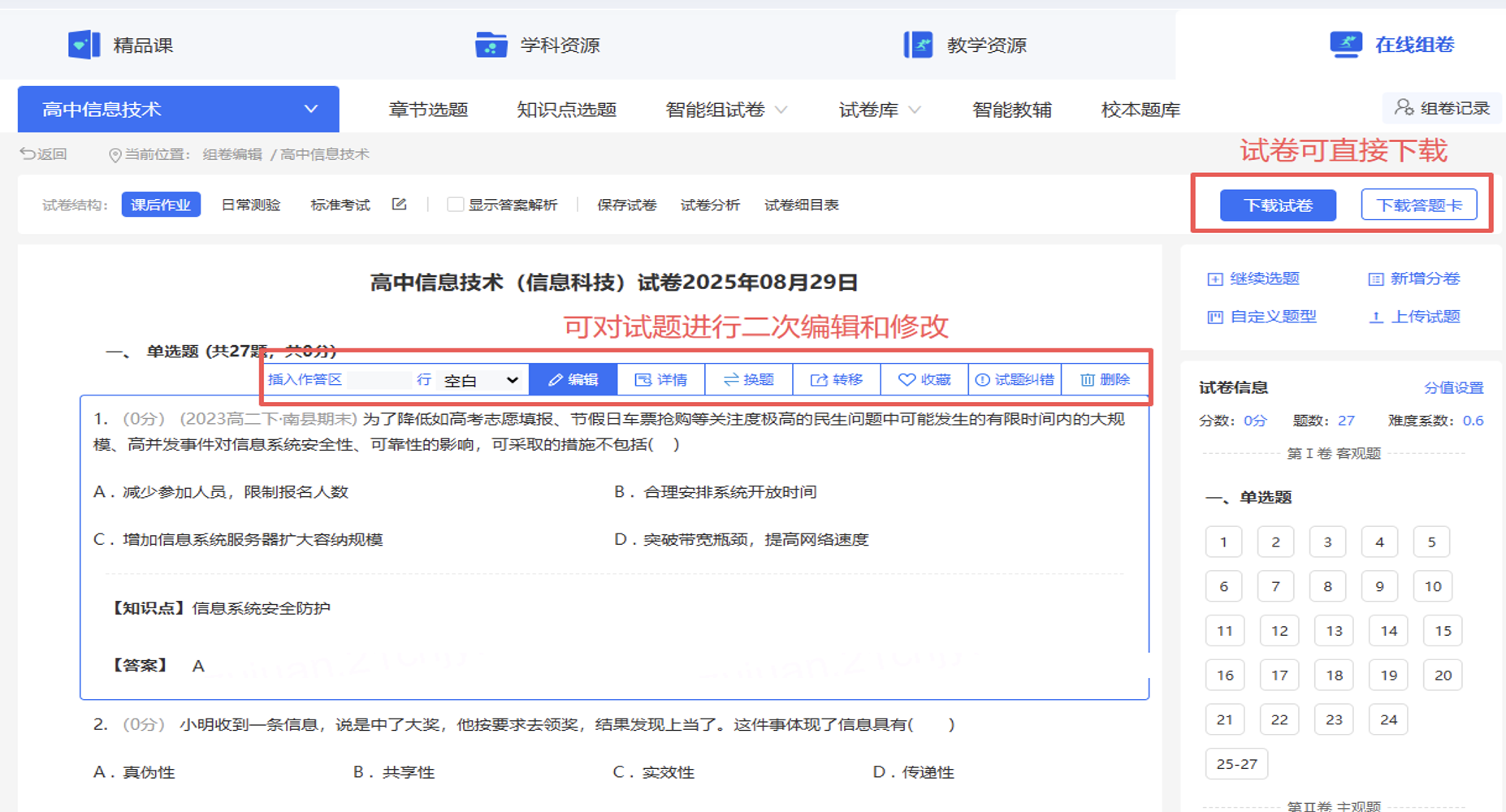Screen dimensions: 1506x812
Task: Click the 精品课 shield icon
Action: point(84,45)
